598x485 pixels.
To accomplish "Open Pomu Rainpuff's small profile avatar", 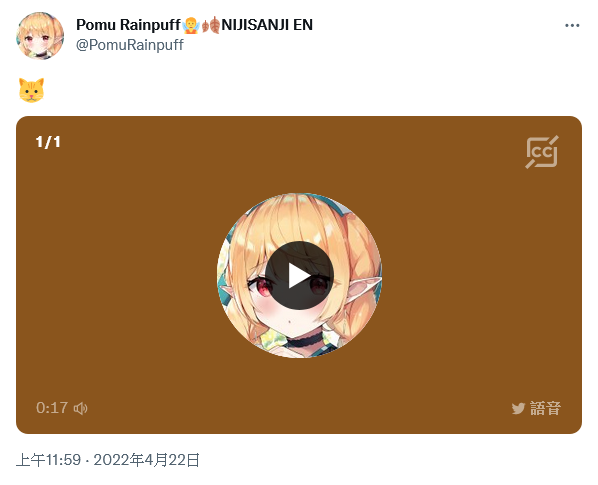I will (40, 35).
